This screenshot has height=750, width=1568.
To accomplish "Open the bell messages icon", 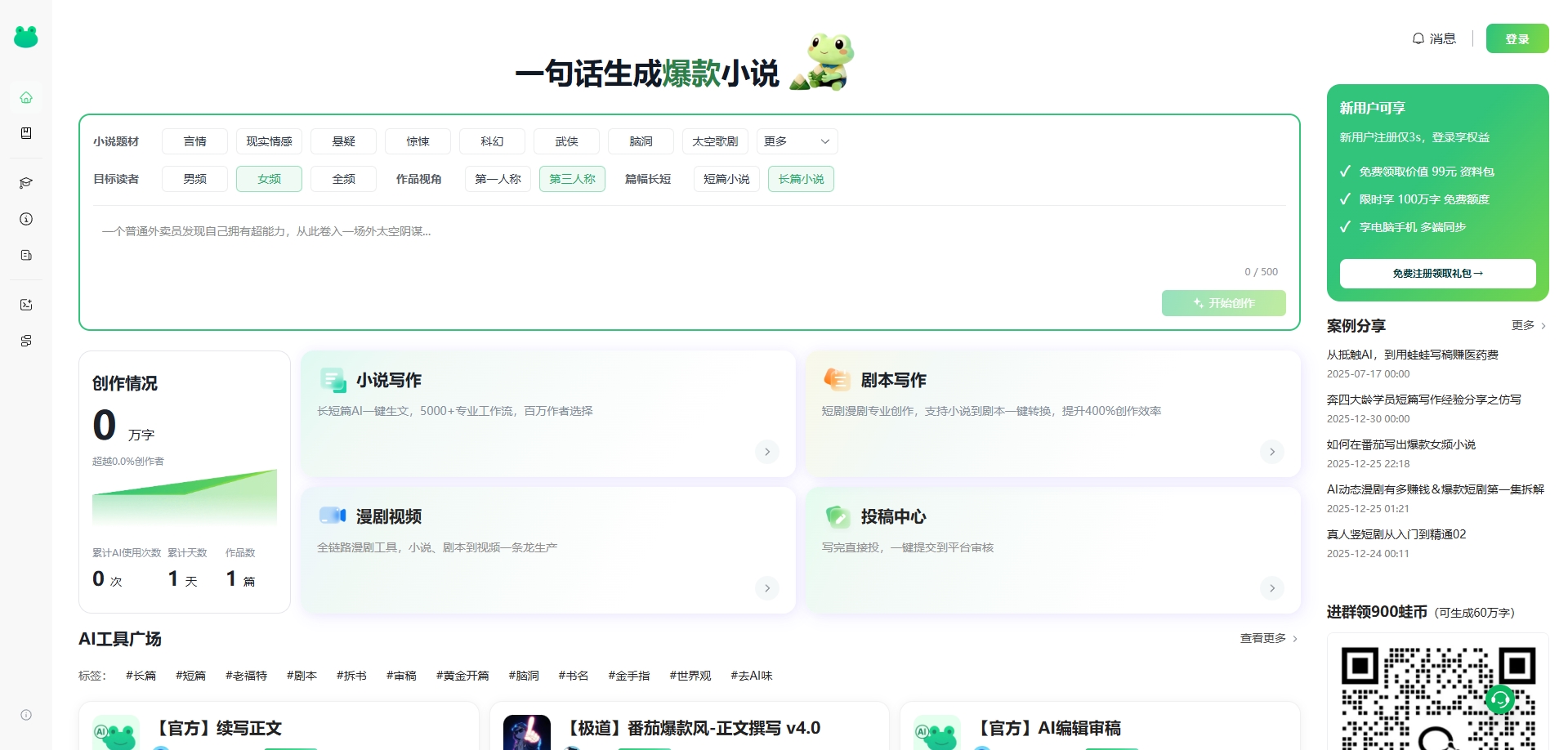I will 1418,38.
